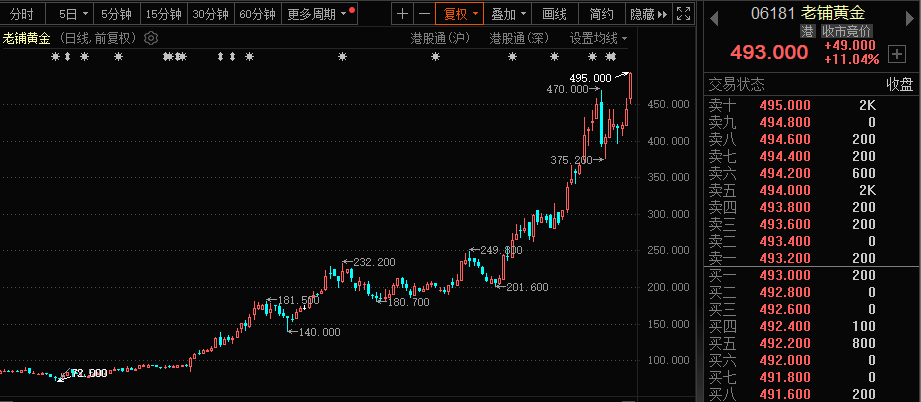Image resolution: width=921 pixels, height=402 pixels.
Task: Open the 复权 dropdown
Action: (x=461, y=14)
